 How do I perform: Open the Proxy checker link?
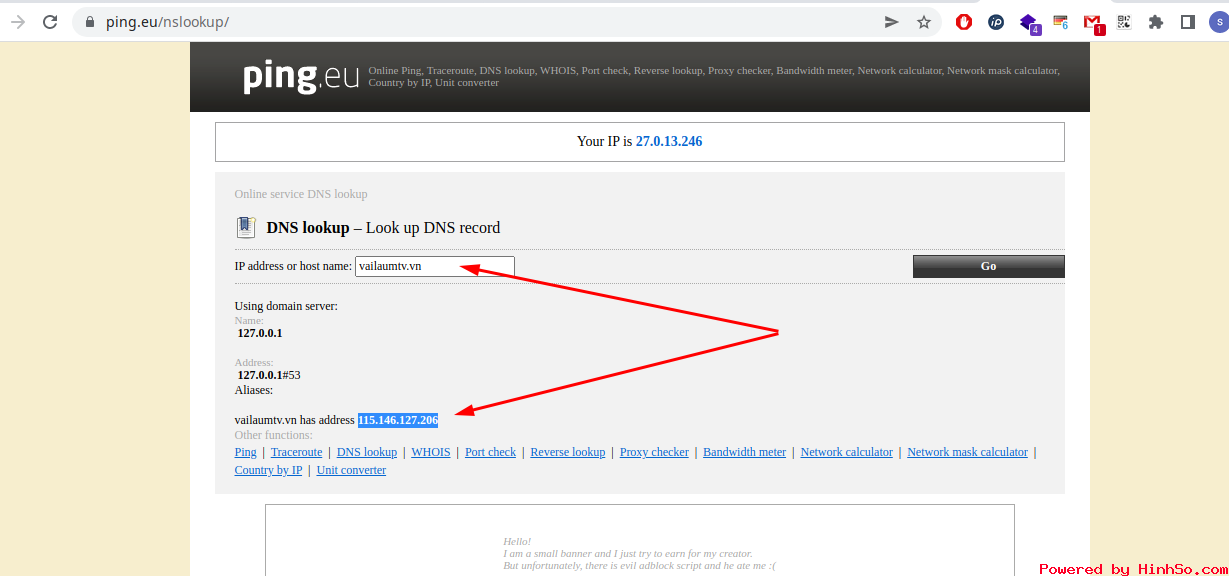[654, 452]
